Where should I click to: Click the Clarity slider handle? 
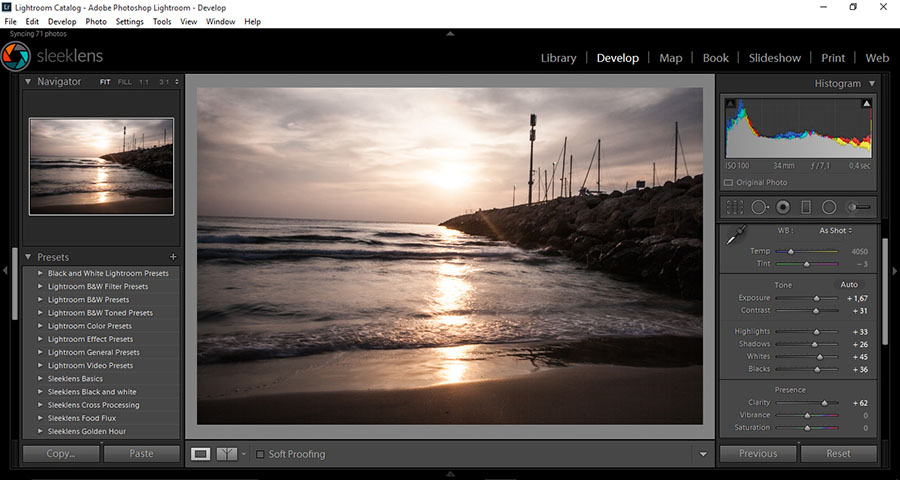tap(824, 403)
